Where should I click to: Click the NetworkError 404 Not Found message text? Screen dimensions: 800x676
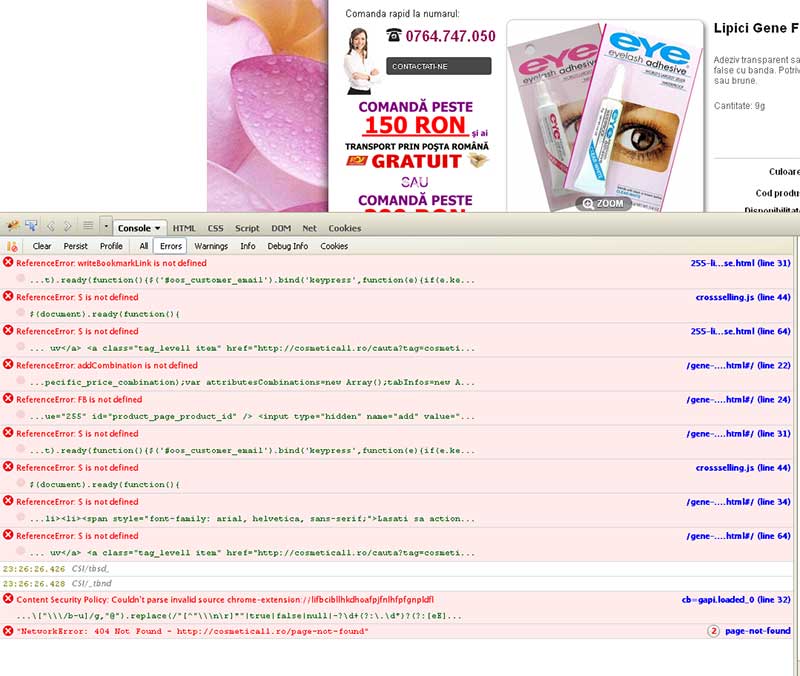192,631
